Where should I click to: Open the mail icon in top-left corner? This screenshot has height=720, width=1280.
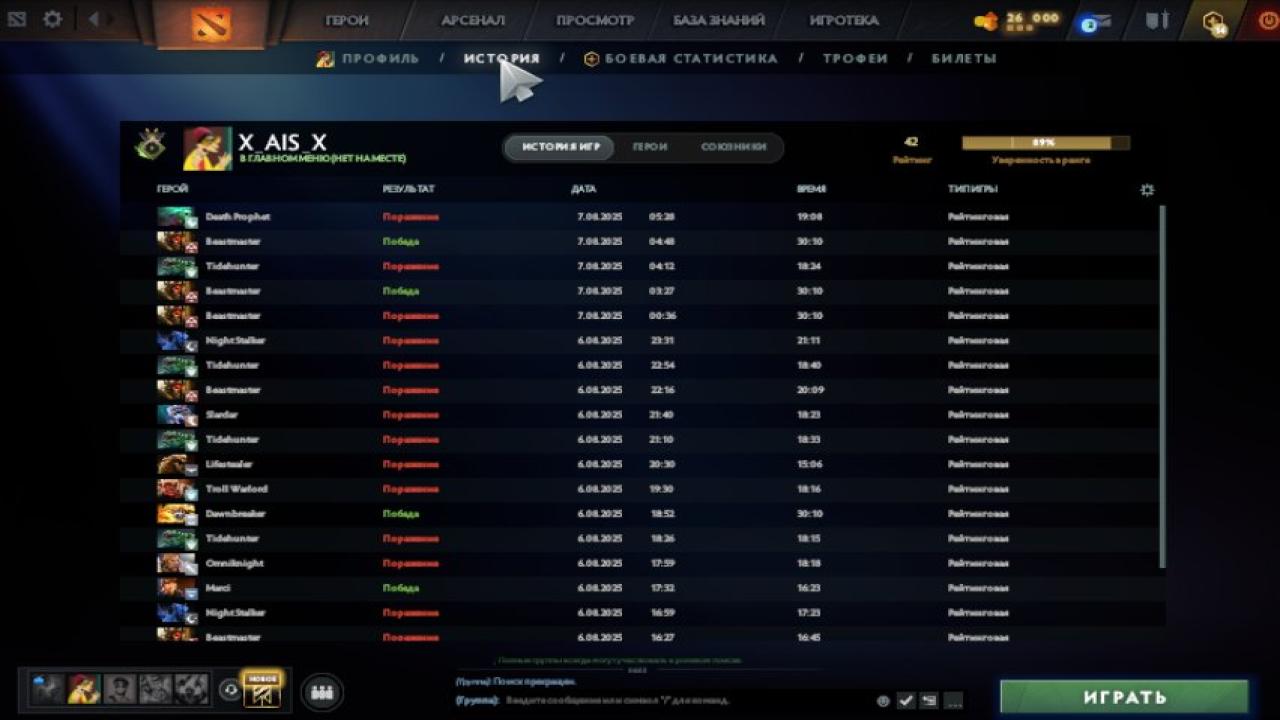coord(17,19)
